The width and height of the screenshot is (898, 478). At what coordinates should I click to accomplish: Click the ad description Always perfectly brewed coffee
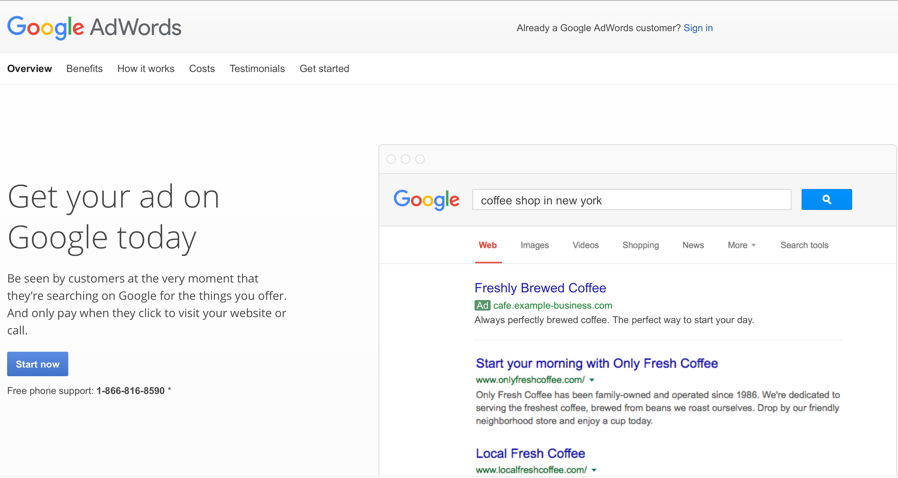[614, 320]
